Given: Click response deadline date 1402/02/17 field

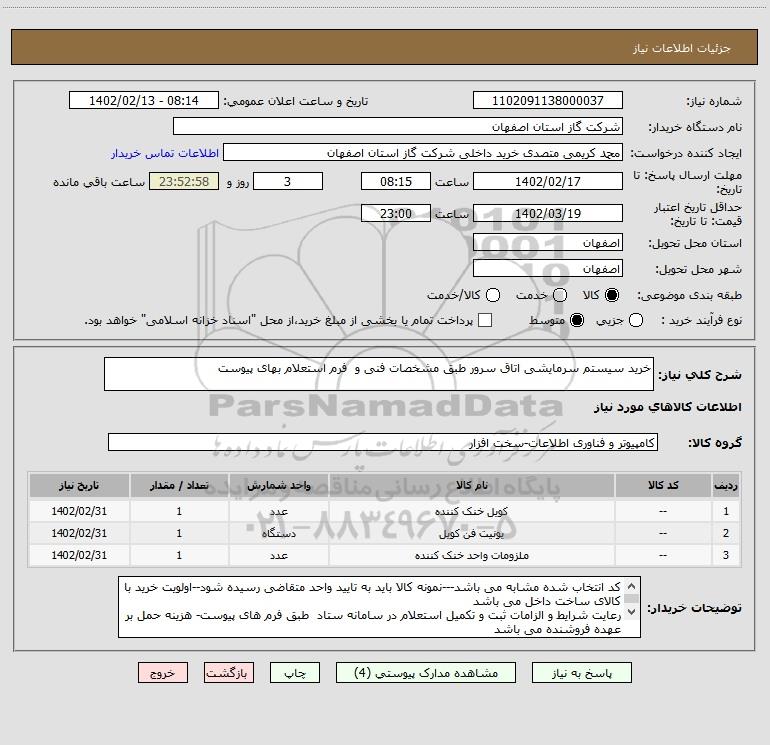Looking at the screenshot, I should 548,181.
